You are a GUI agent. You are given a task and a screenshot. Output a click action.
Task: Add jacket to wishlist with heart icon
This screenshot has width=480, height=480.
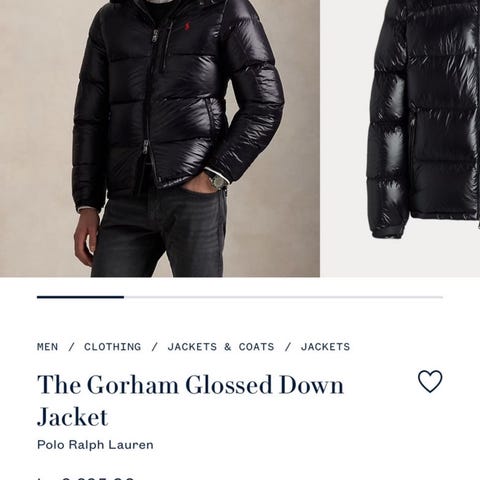(430, 382)
